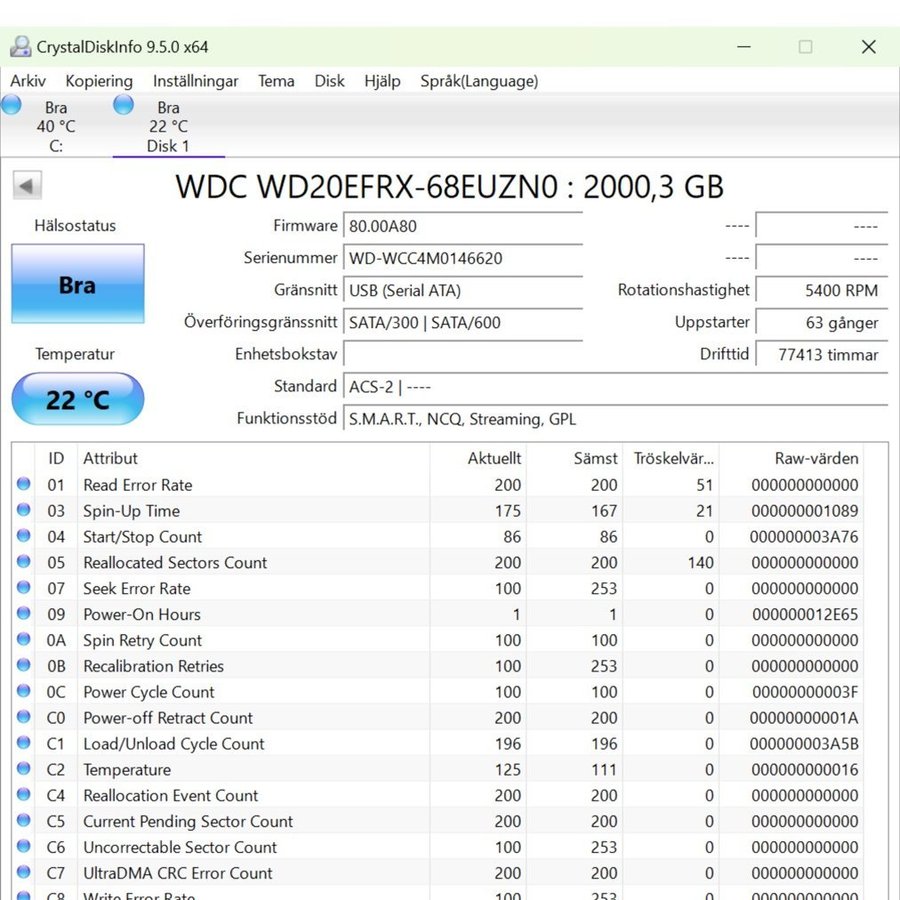Click the Firmware field showing 80.00A80
Screen dimensions: 900x900
(462, 227)
